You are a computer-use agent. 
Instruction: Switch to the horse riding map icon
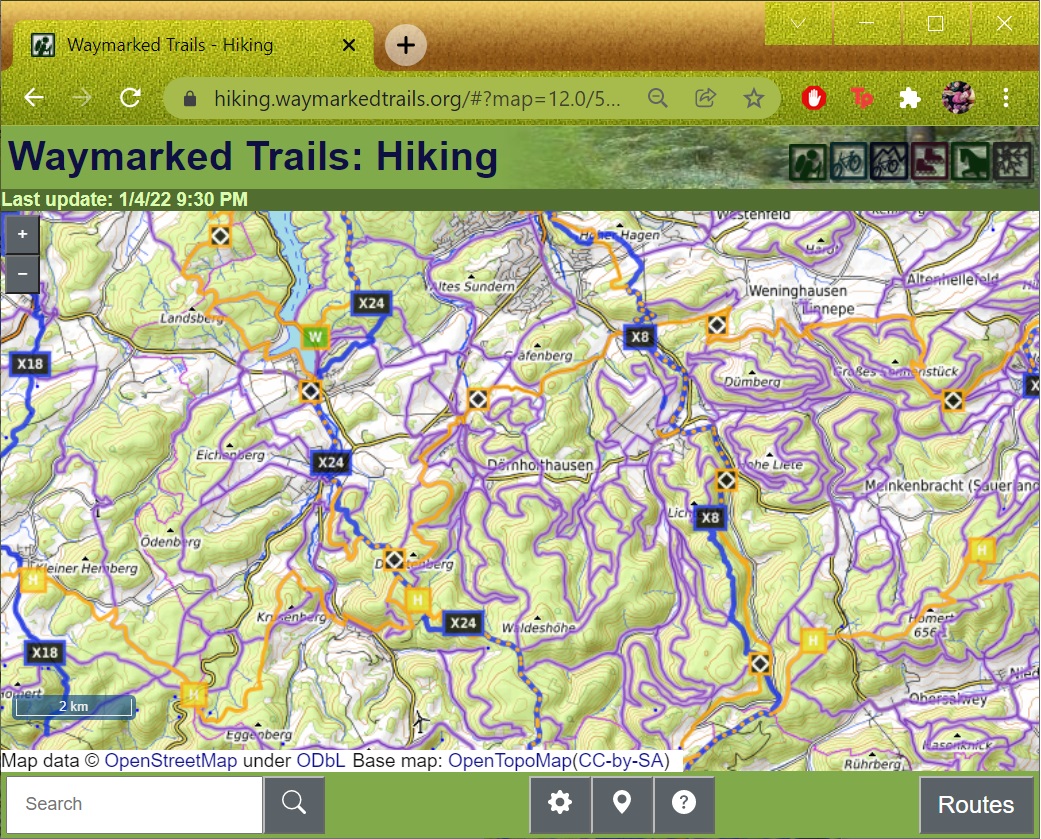pos(971,162)
